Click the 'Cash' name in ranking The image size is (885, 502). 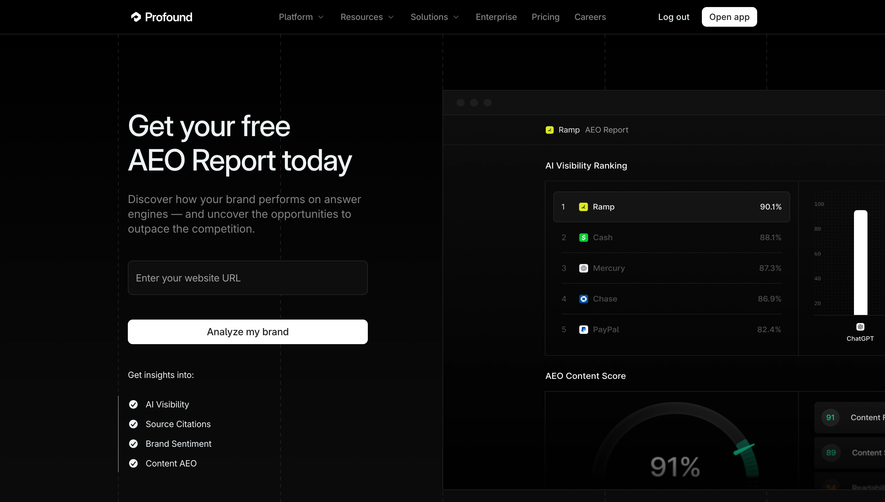(x=602, y=238)
